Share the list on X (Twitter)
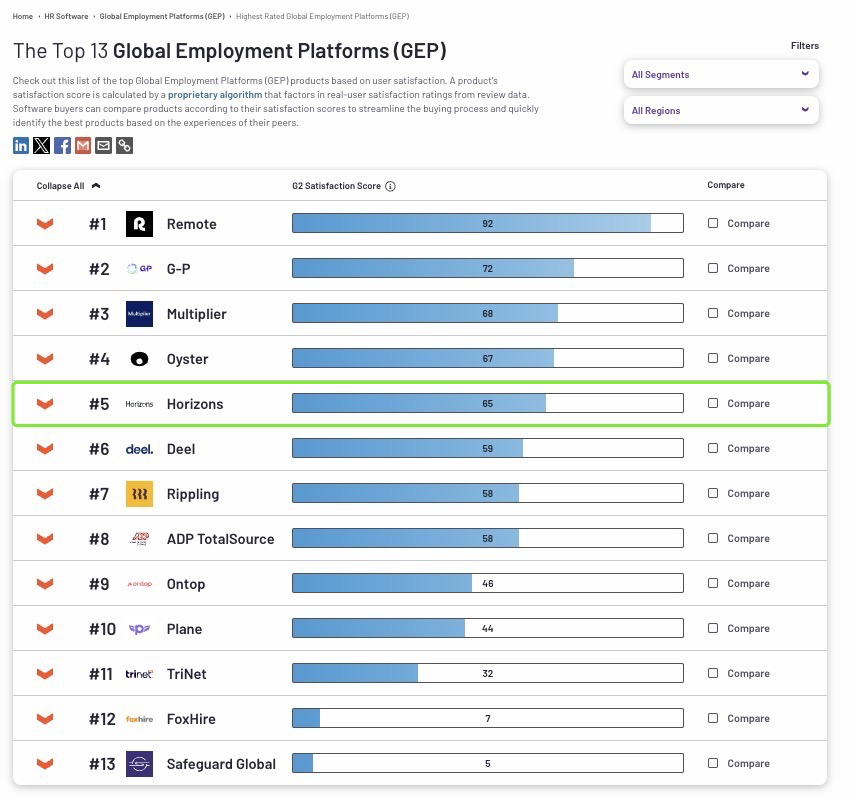The height and width of the screenshot is (796, 853). [41, 145]
